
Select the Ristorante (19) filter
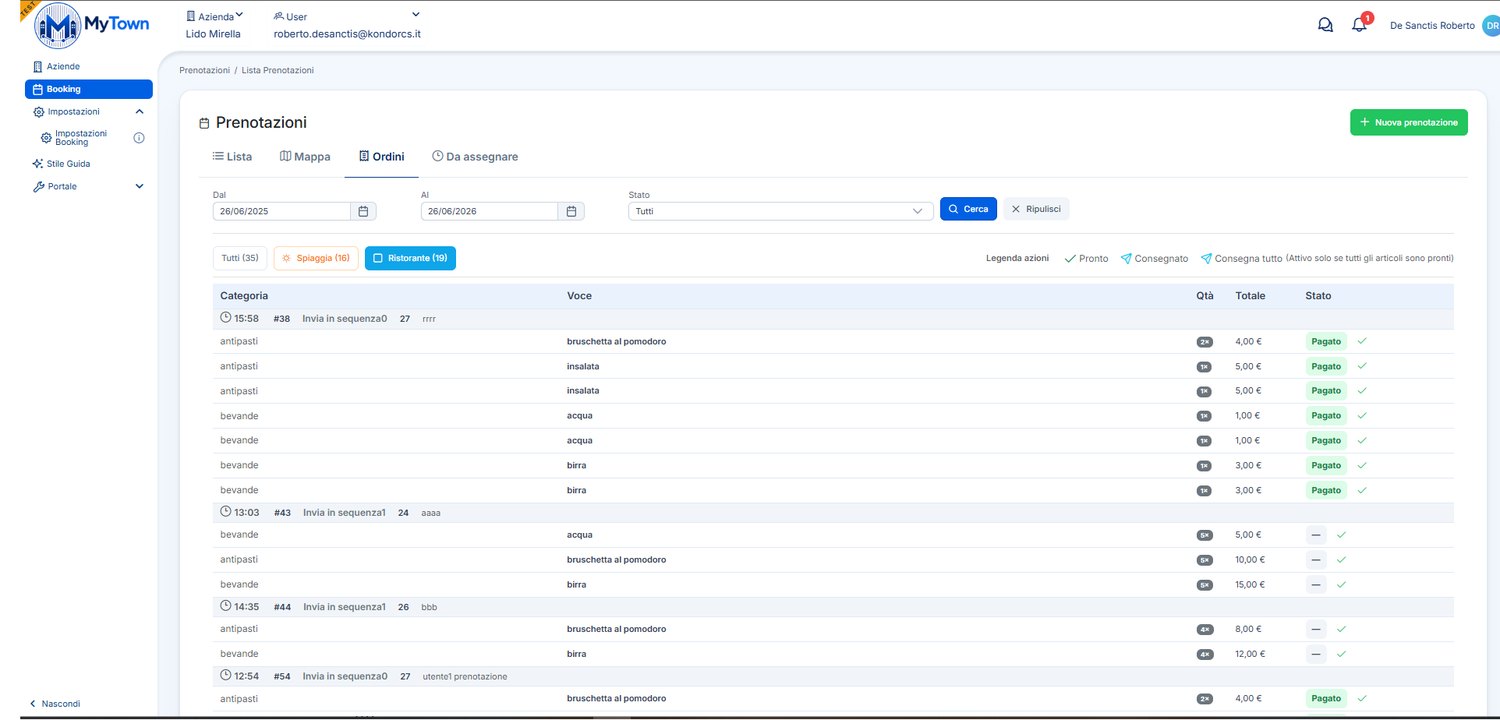point(410,258)
